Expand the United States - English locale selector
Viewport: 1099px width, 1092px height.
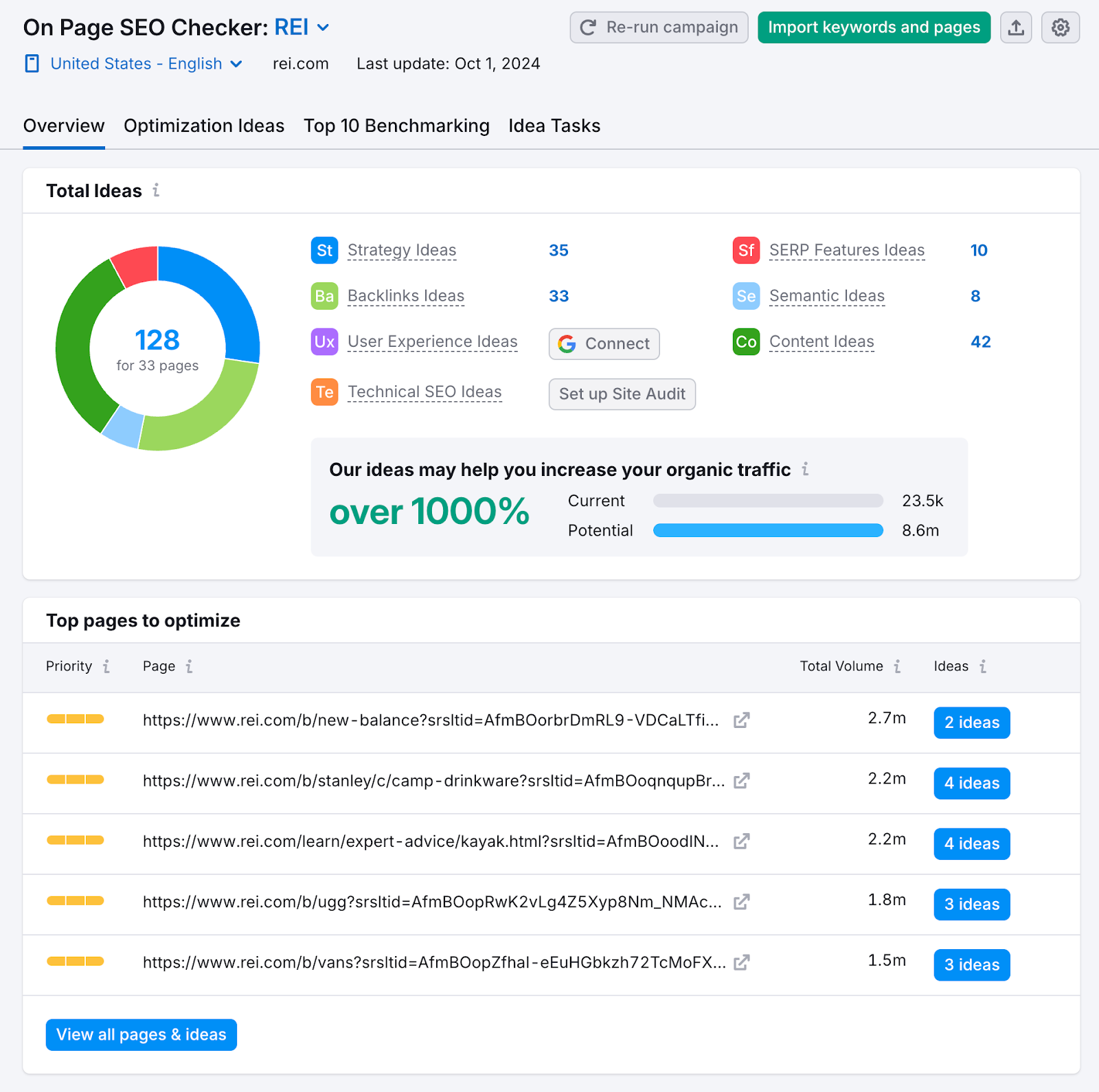(x=237, y=63)
